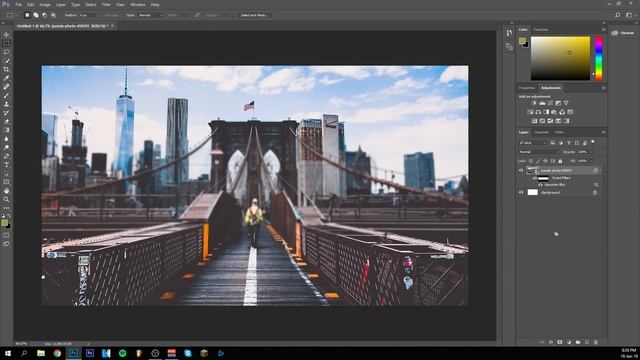Open the Color panel options menu
Viewport: 640px width, 360px height.
tap(603, 29)
